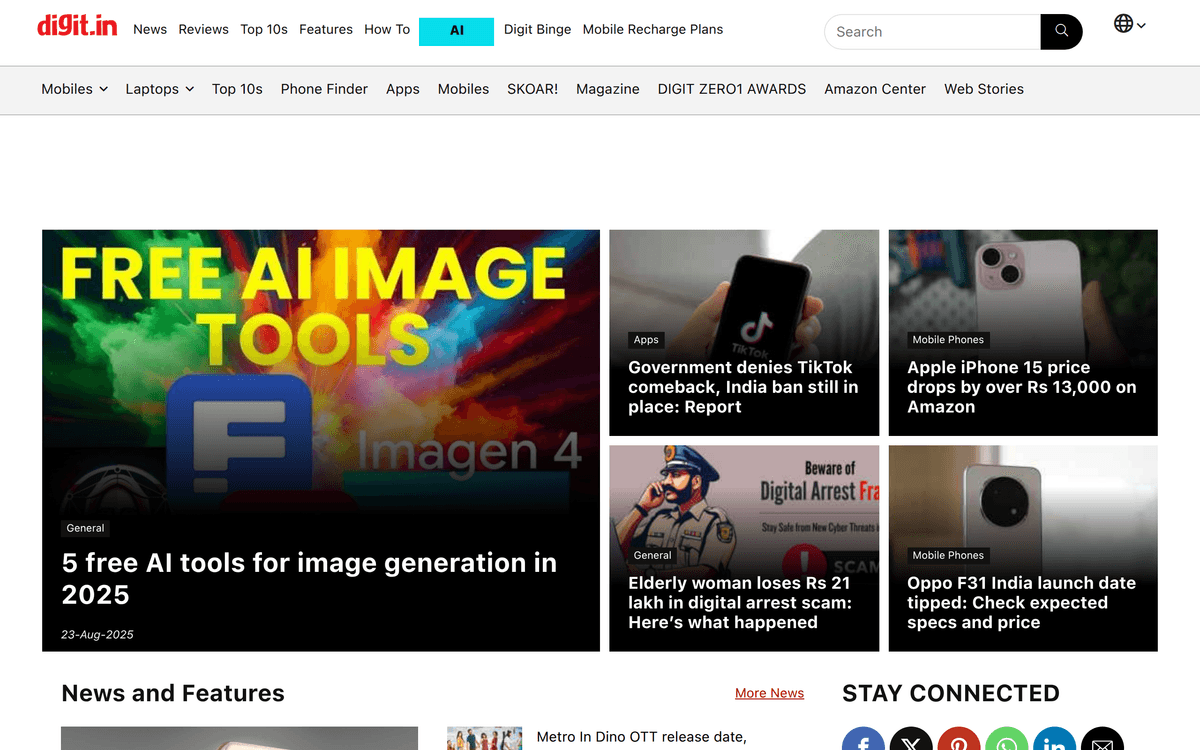Open Mobile Recharge Plans

point(653,29)
